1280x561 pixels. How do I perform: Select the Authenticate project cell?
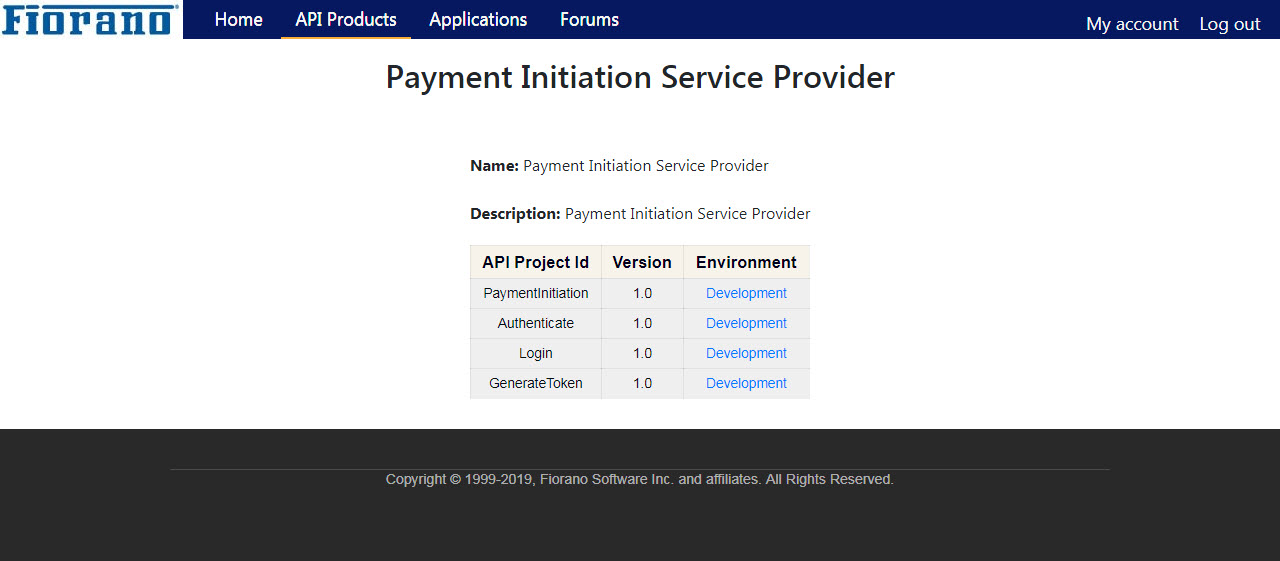point(536,323)
